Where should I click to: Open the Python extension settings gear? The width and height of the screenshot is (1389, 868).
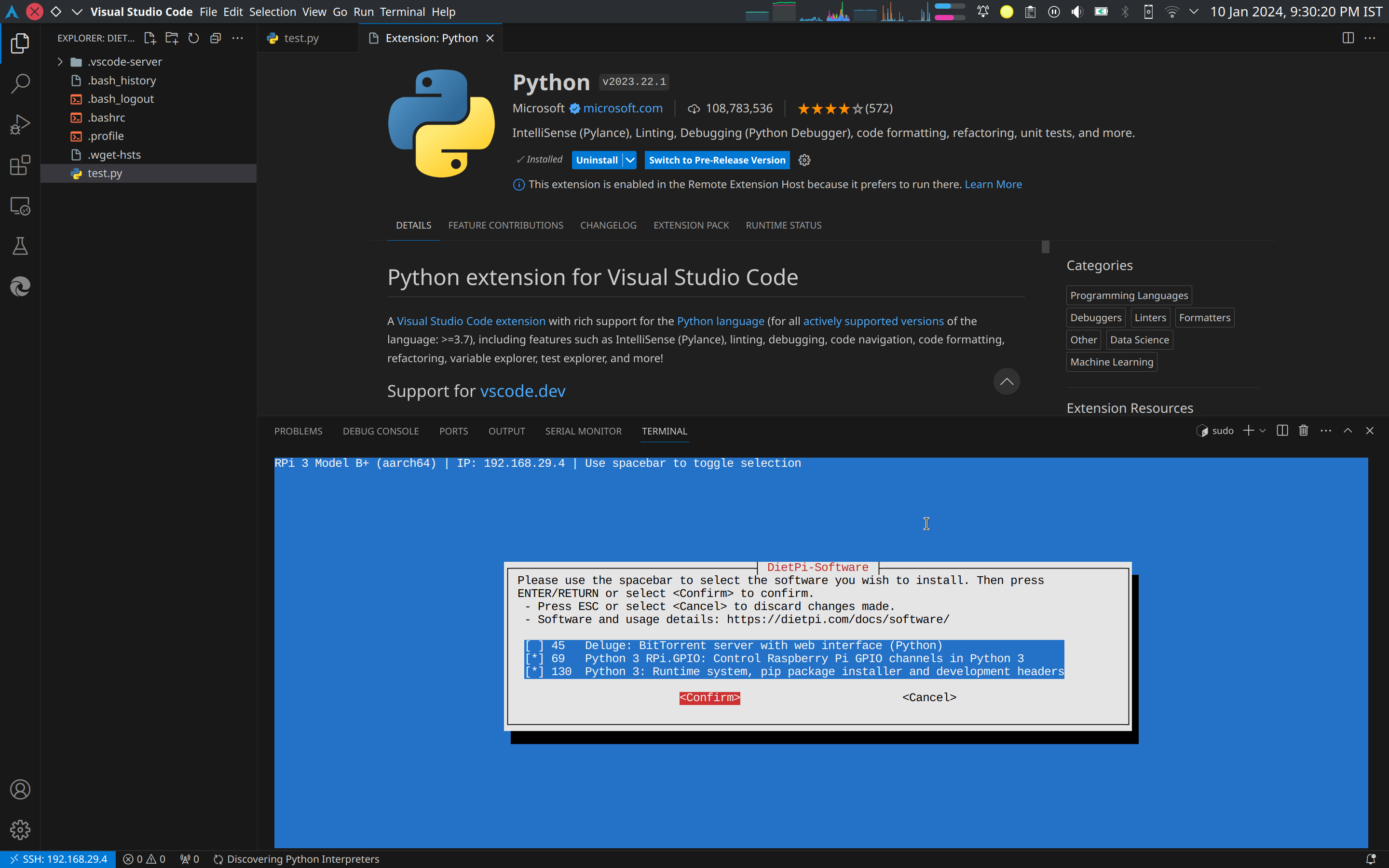click(804, 160)
